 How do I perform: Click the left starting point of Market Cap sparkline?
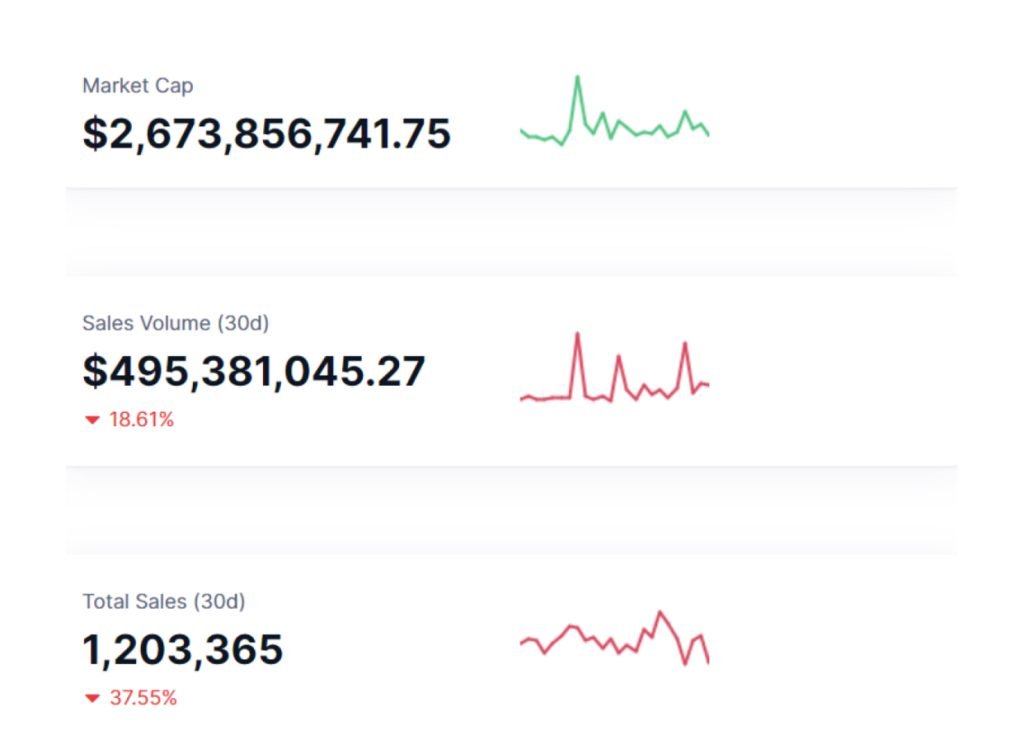[x=522, y=131]
